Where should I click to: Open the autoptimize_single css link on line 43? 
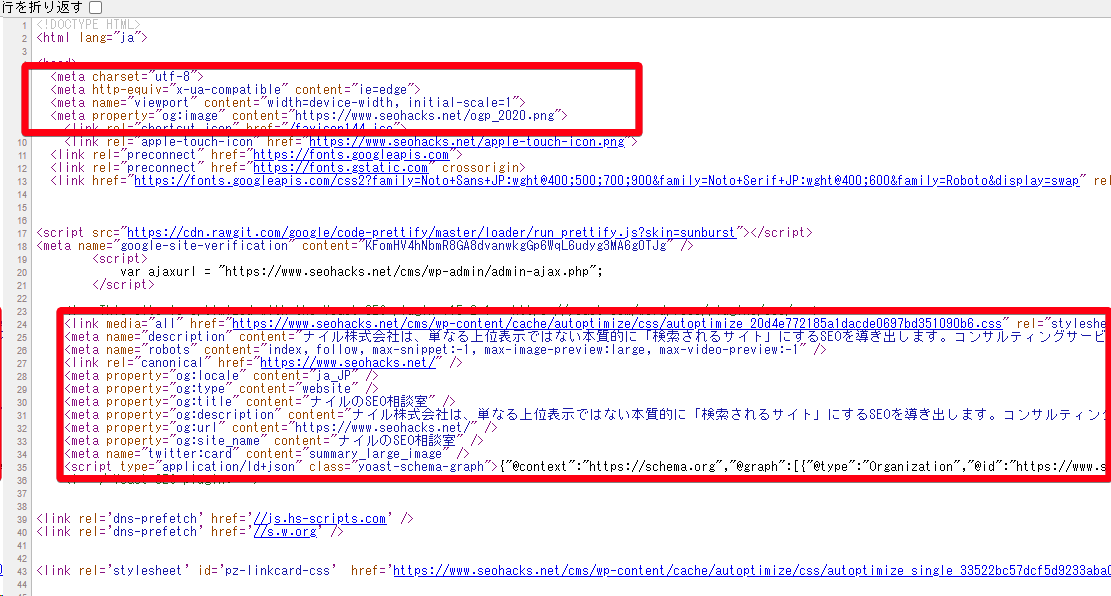pos(751,570)
